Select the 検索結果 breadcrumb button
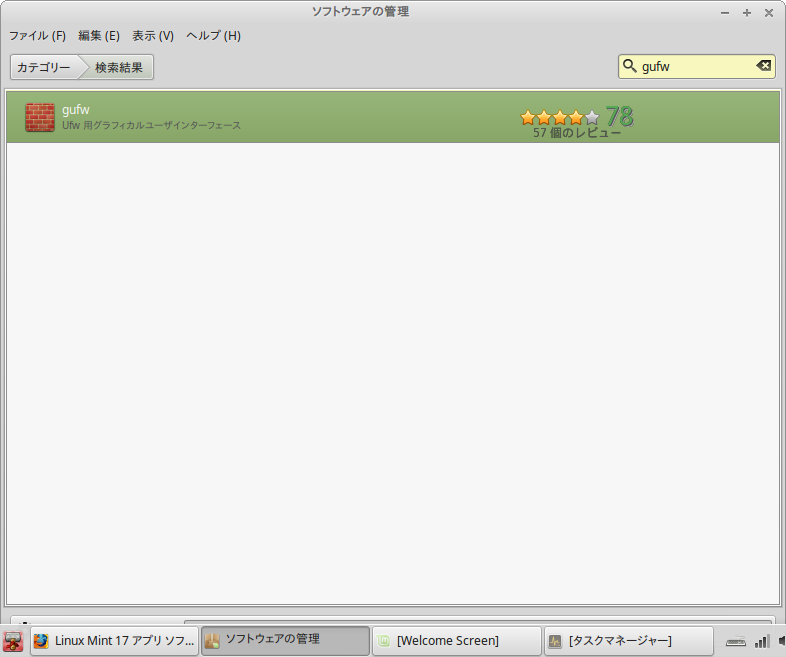The image size is (786, 657). click(119, 67)
